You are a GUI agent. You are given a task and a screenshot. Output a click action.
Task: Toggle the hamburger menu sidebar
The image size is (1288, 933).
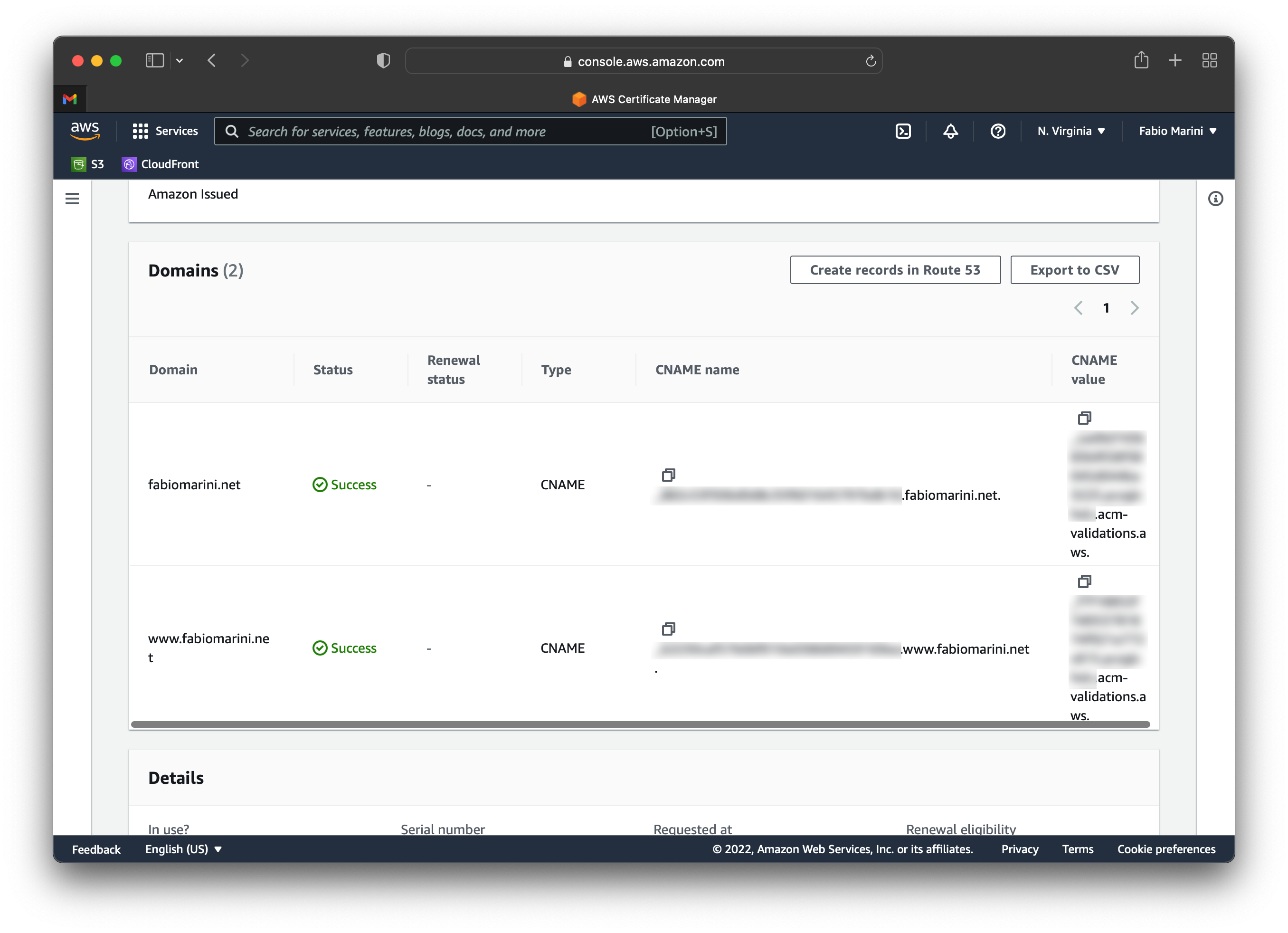[x=72, y=199]
